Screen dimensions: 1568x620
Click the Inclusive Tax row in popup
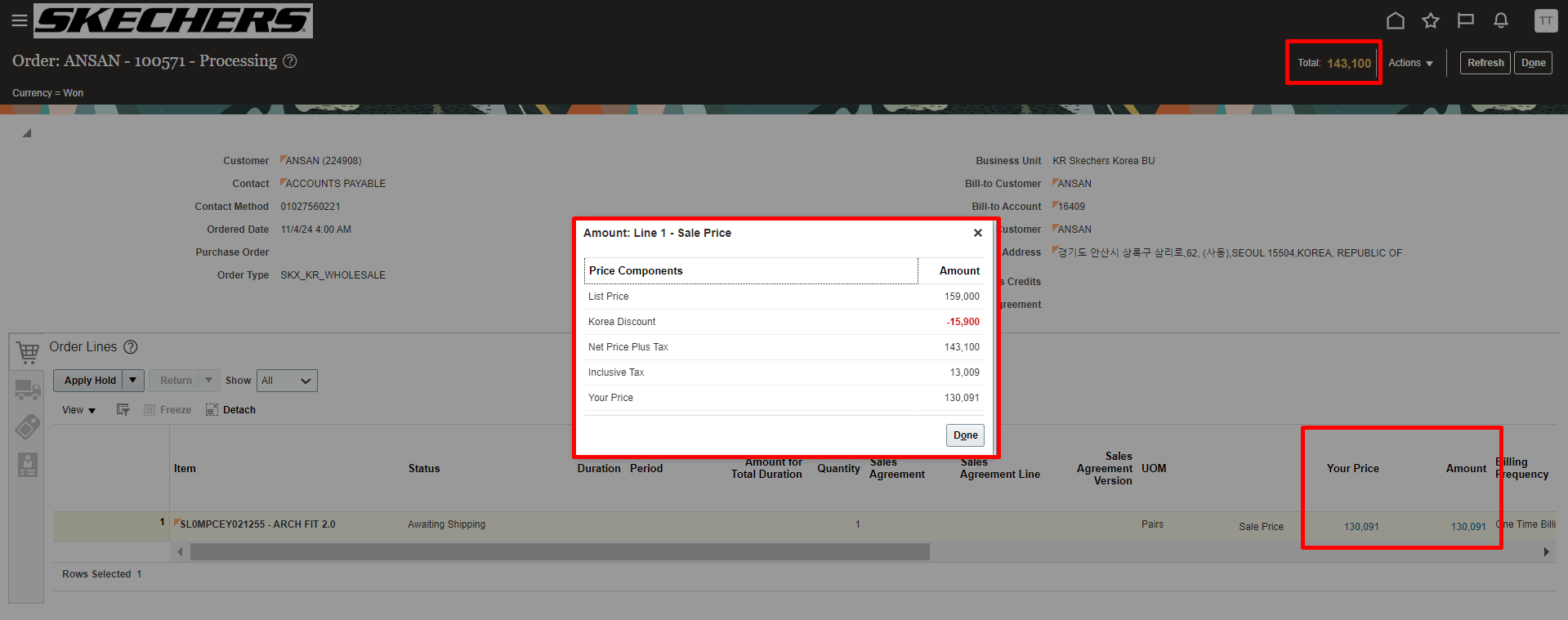click(784, 372)
